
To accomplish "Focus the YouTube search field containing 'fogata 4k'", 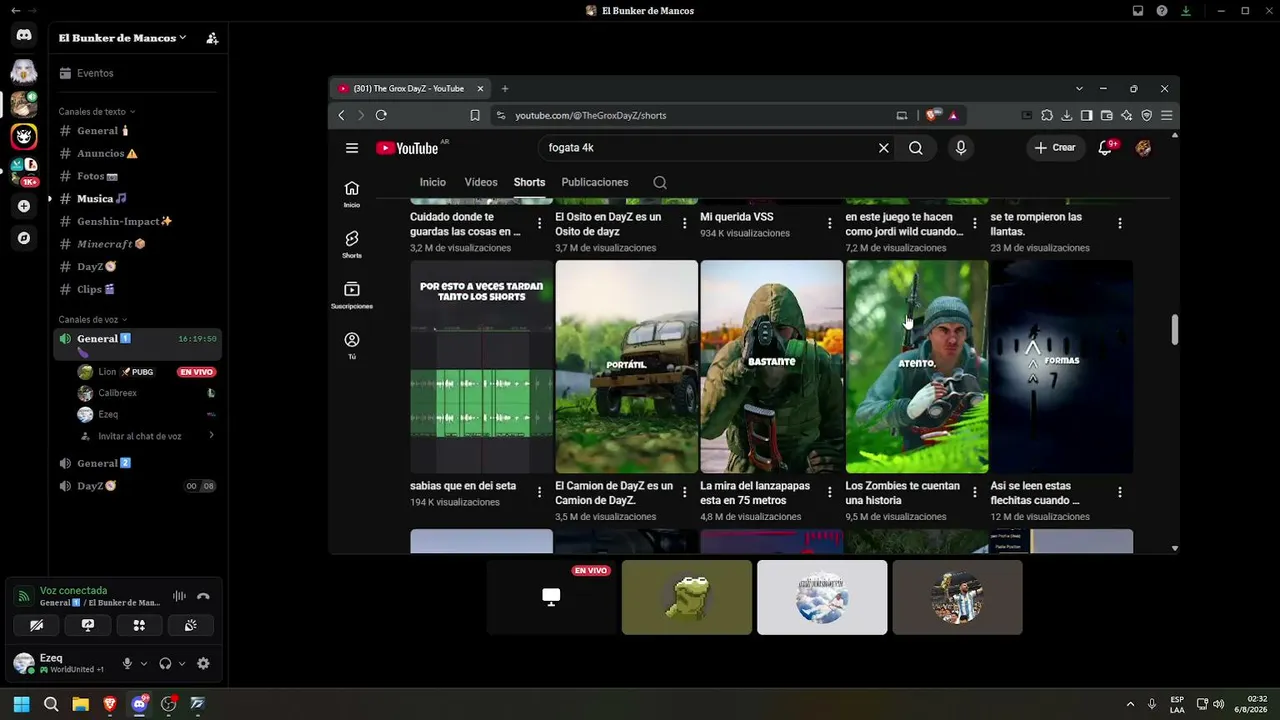I will tap(705, 148).
